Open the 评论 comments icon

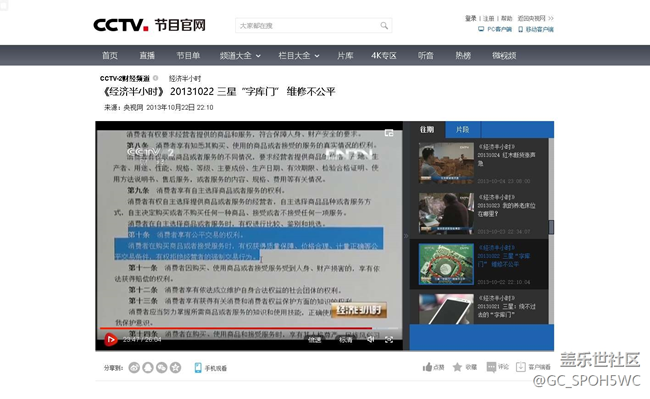point(491,367)
